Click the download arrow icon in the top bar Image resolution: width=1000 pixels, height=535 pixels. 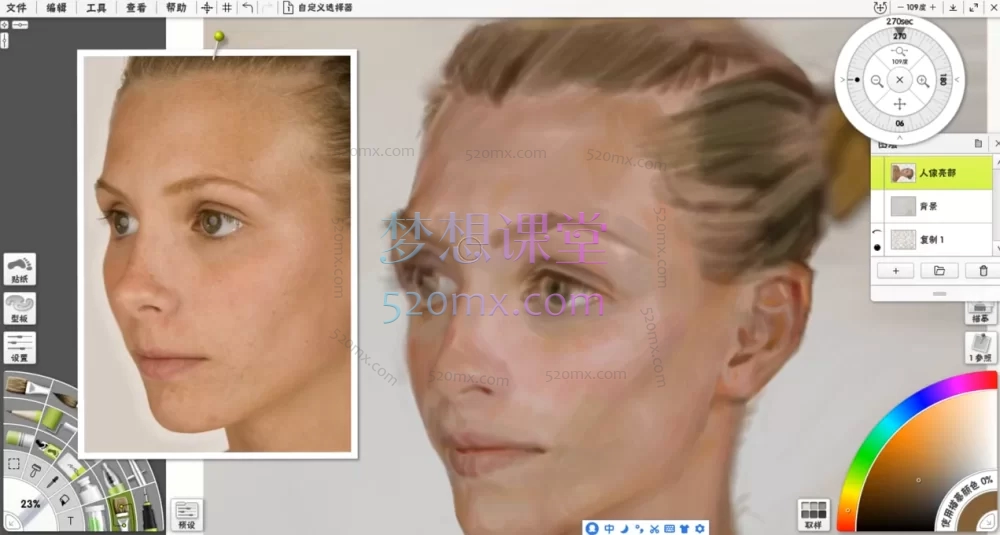click(953, 8)
